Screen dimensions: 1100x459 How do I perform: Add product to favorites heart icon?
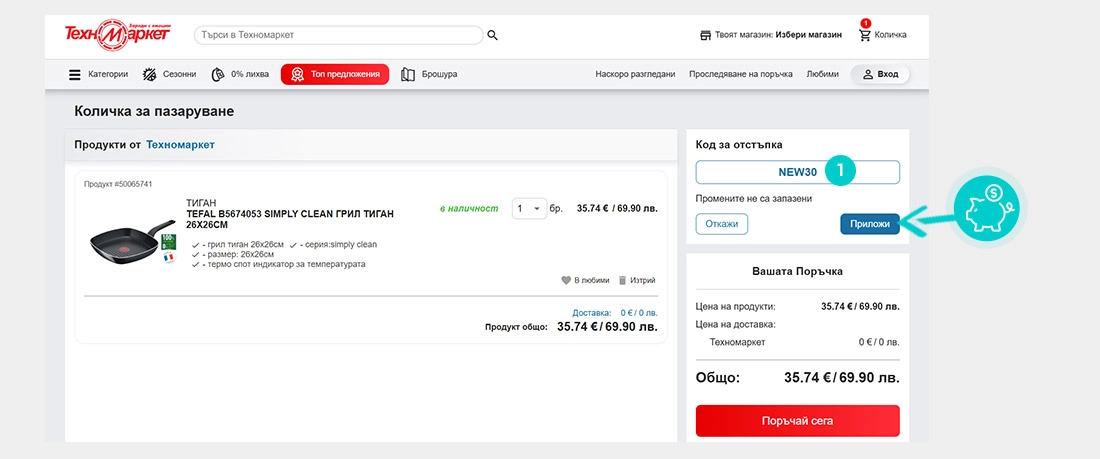pos(566,280)
